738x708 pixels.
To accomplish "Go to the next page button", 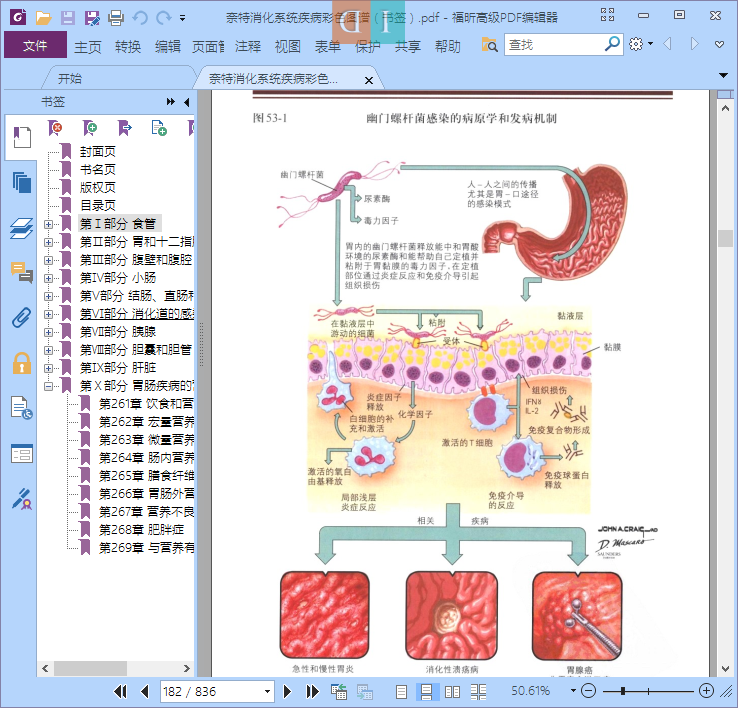I will pyautogui.click(x=287, y=691).
